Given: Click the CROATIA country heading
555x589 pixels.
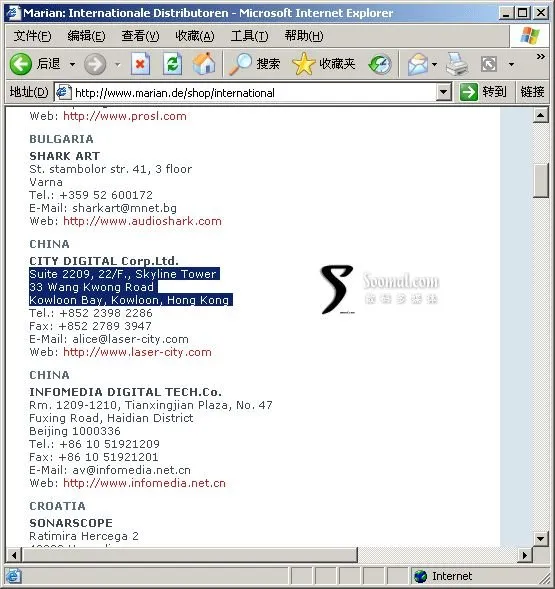Looking at the screenshot, I should [57, 506].
